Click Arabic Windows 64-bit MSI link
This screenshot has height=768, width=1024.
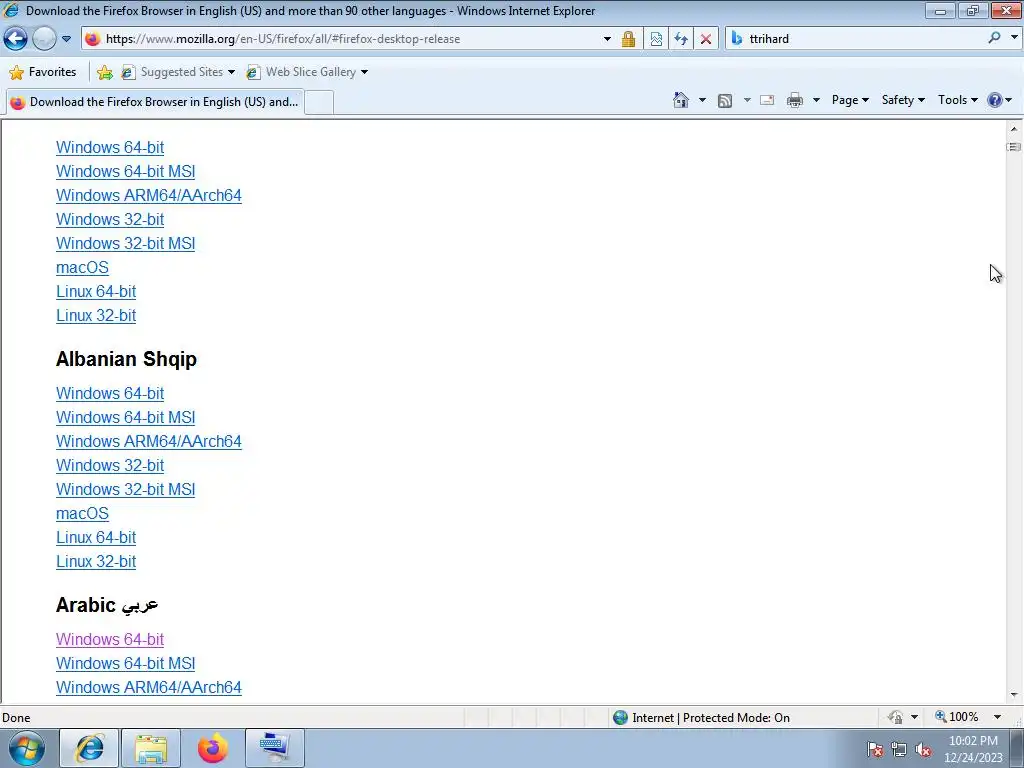tap(125, 664)
